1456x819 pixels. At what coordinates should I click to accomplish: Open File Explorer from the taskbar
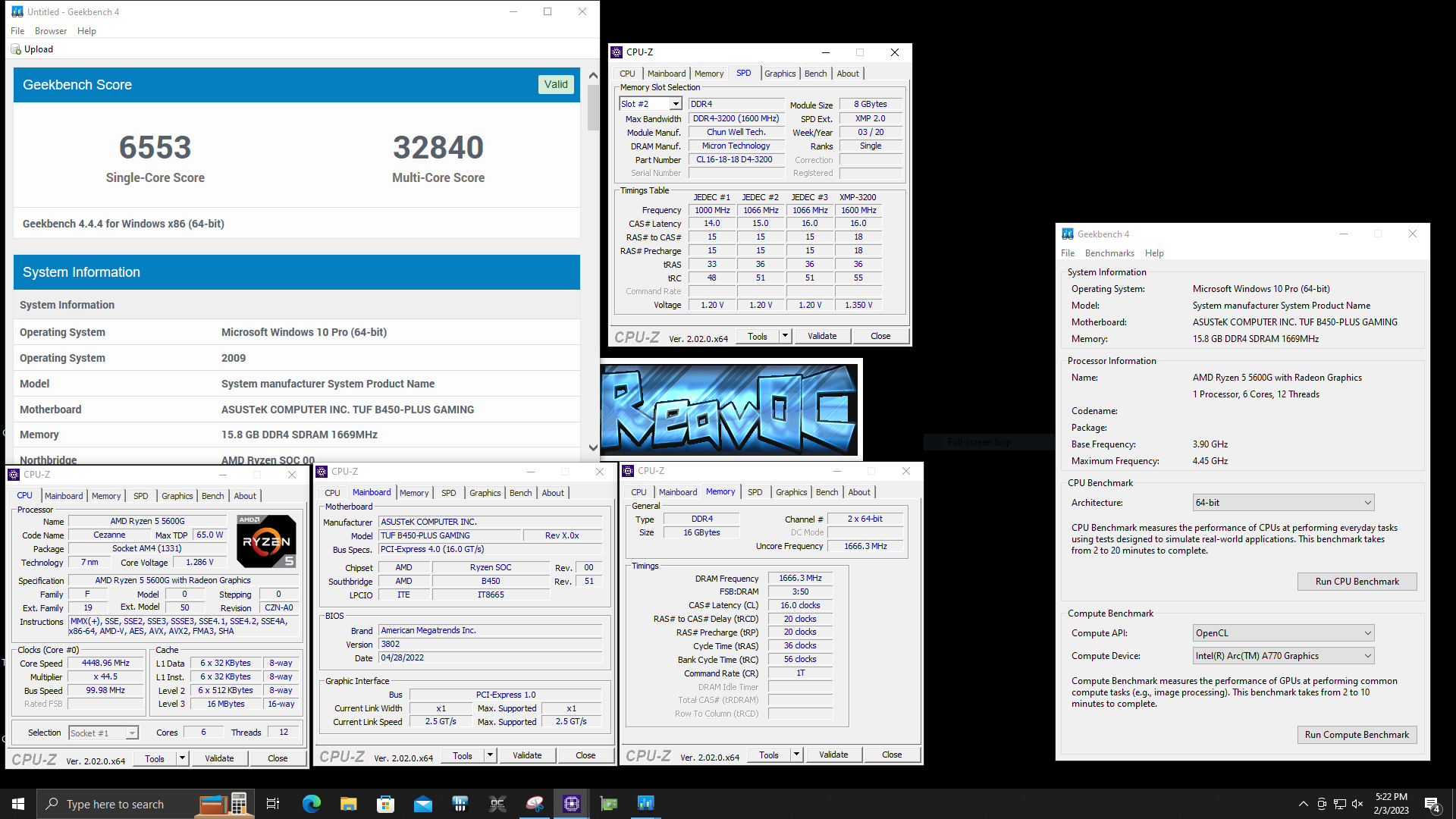pyautogui.click(x=349, y=804)
